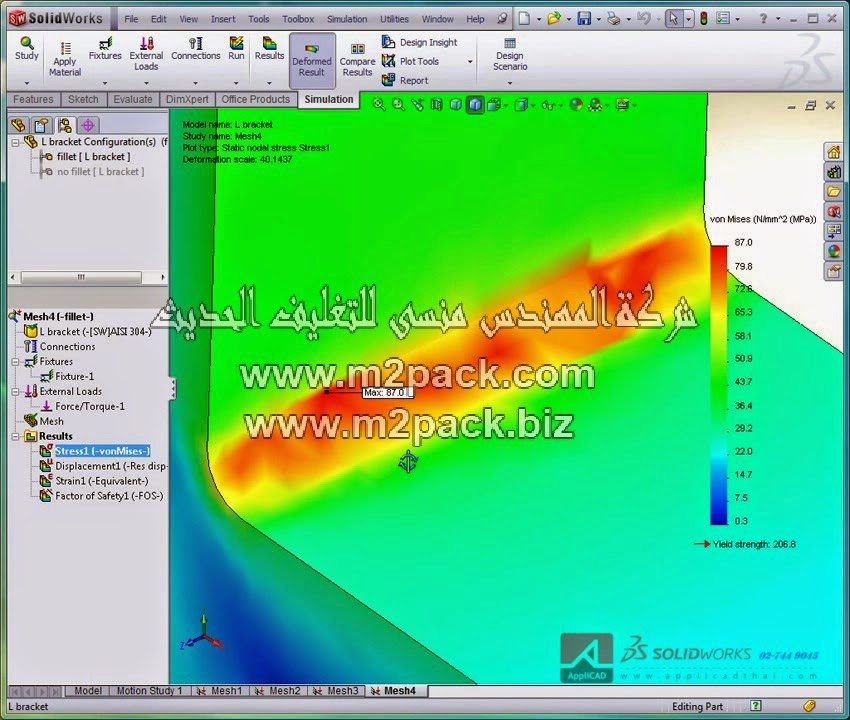Open the Design Scenario dropdown arrow
850x720 pixels.
pos(510,83)
